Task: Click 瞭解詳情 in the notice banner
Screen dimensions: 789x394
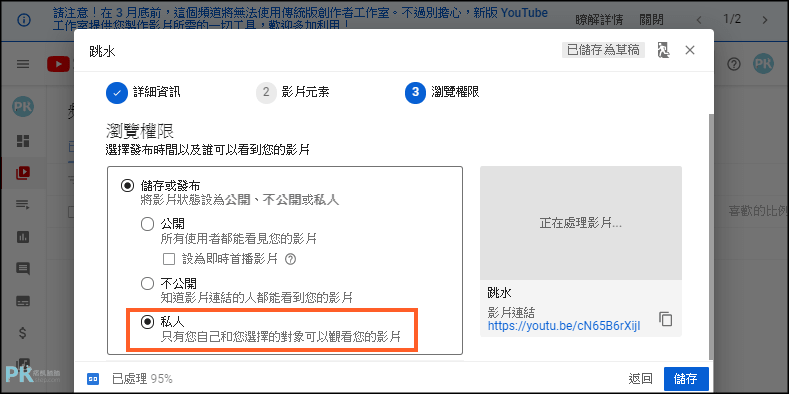Action: pyautogui.click(x=599, y=20)
